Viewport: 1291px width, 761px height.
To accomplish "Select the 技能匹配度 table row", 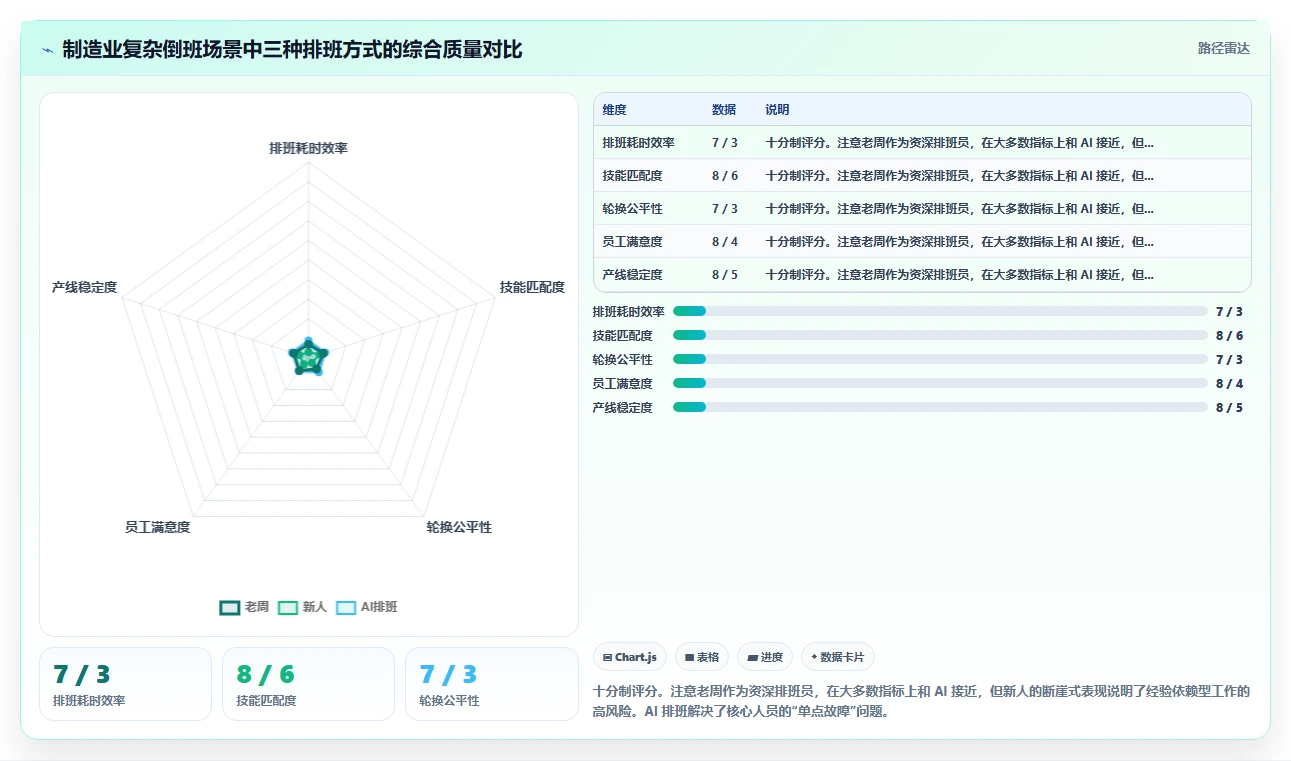I will pos(922,176).
